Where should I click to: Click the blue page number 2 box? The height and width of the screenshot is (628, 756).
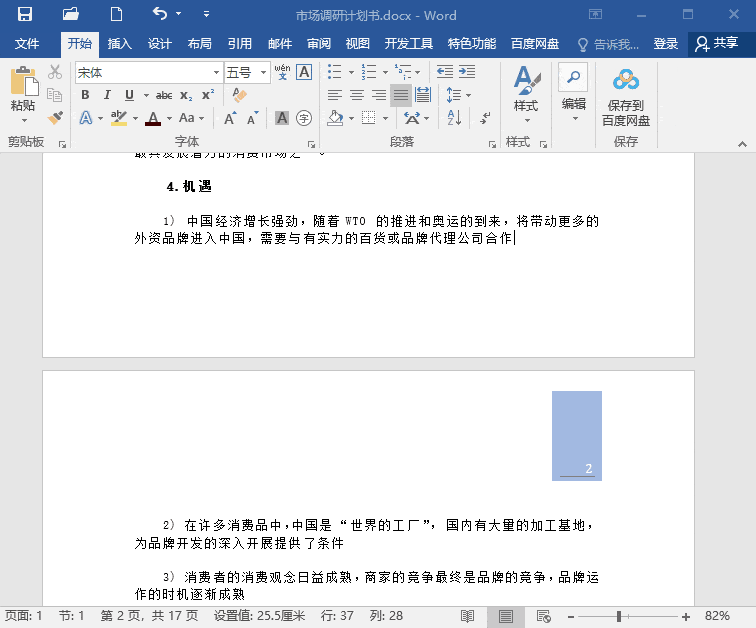577,436
